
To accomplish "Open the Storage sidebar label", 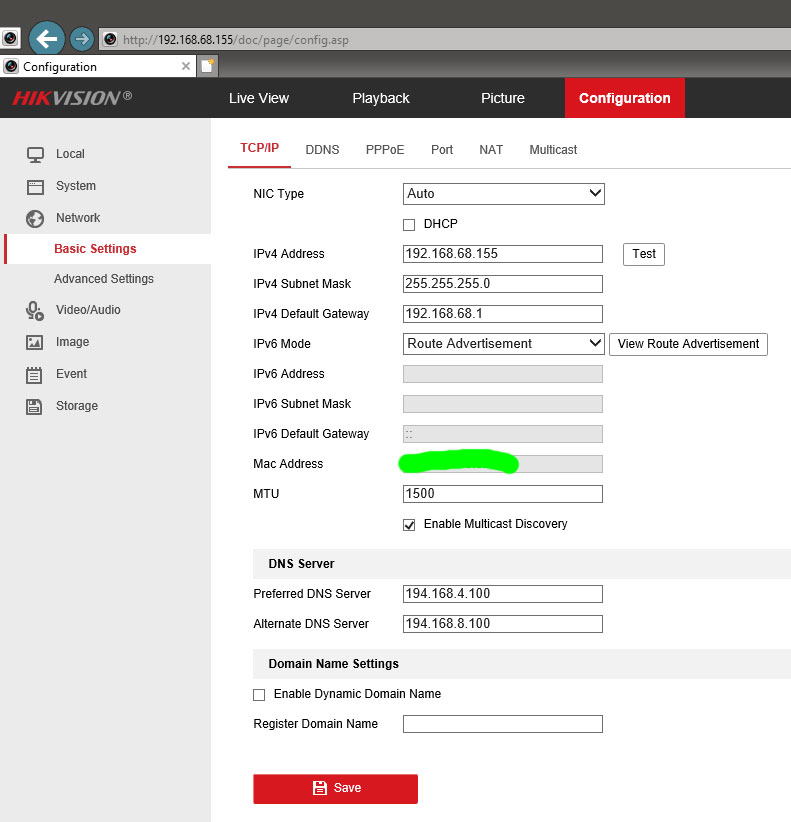I will [77, 406].
